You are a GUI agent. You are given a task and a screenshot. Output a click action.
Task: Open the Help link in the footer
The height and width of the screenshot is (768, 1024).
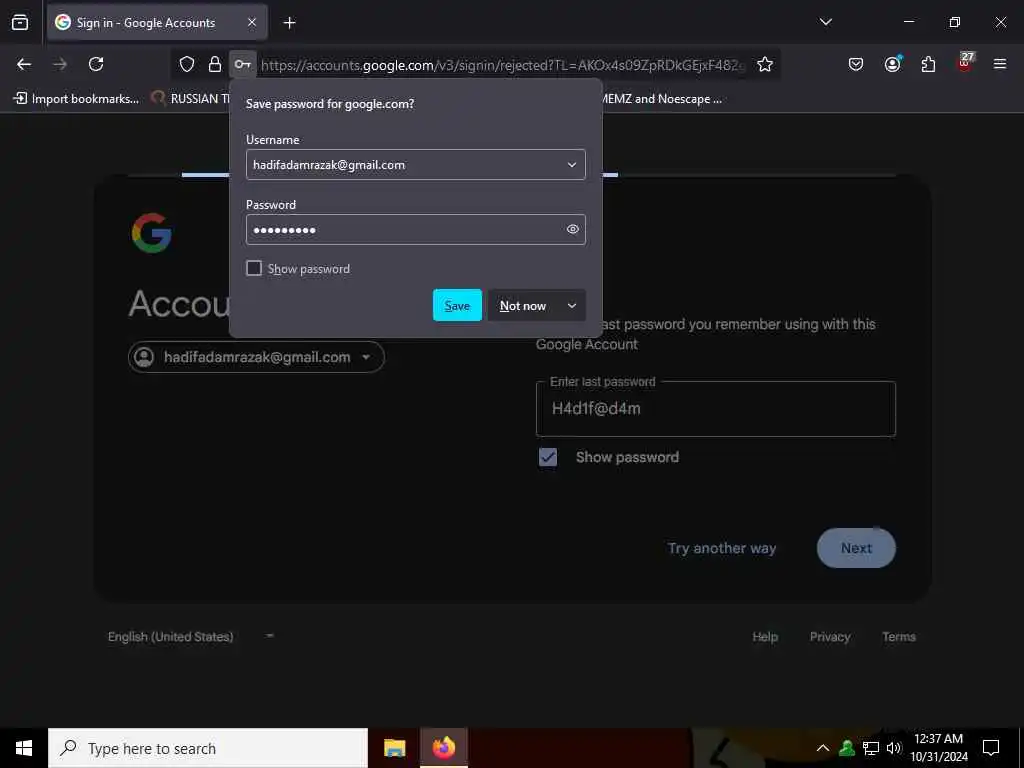pyautogui.click(x=765, y=637)
